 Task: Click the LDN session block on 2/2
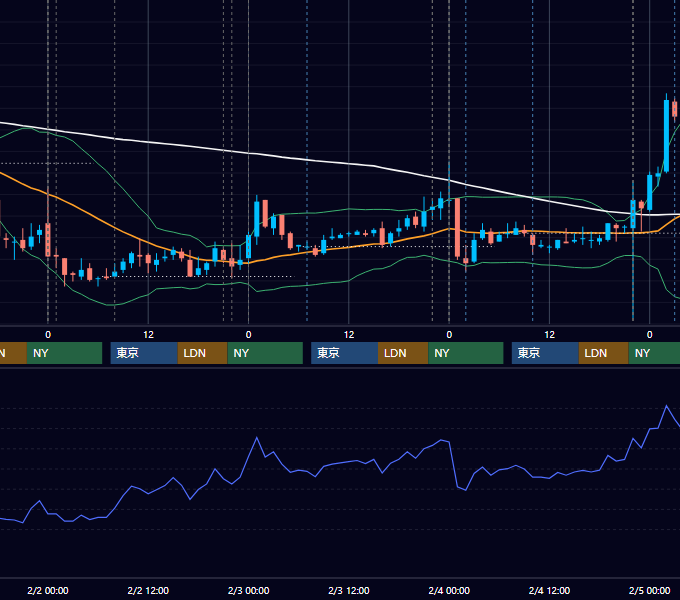click(203, 353)
